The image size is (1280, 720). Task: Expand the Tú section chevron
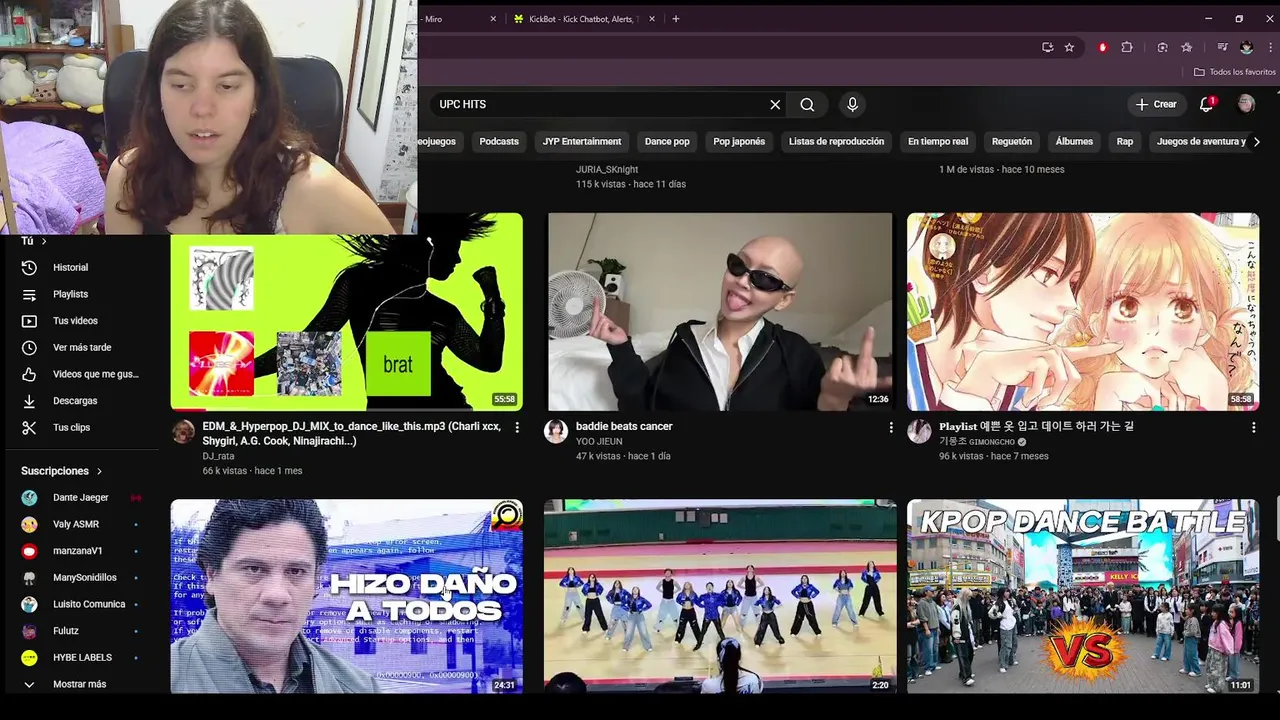coord(44,241)
